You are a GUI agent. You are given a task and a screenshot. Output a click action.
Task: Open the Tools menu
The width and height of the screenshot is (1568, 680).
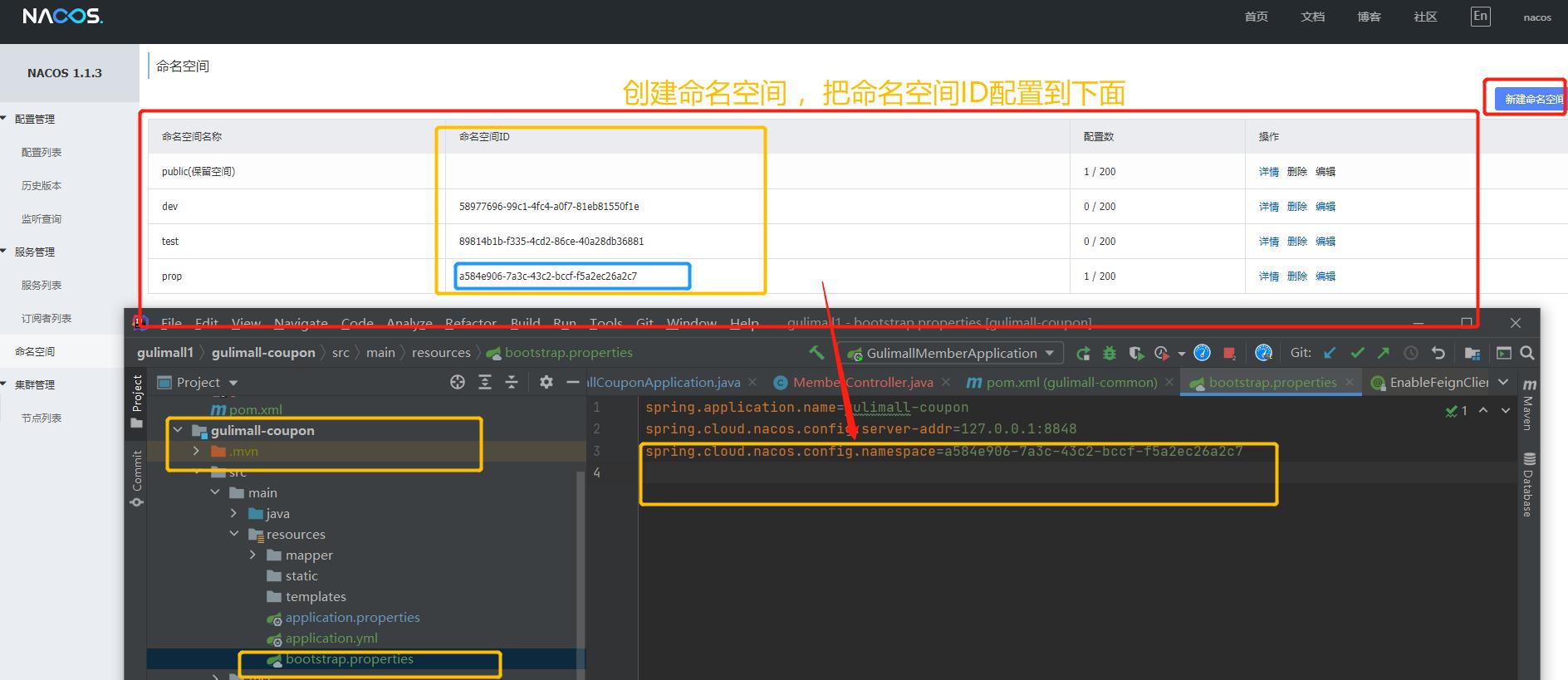(x=606, y=323)
